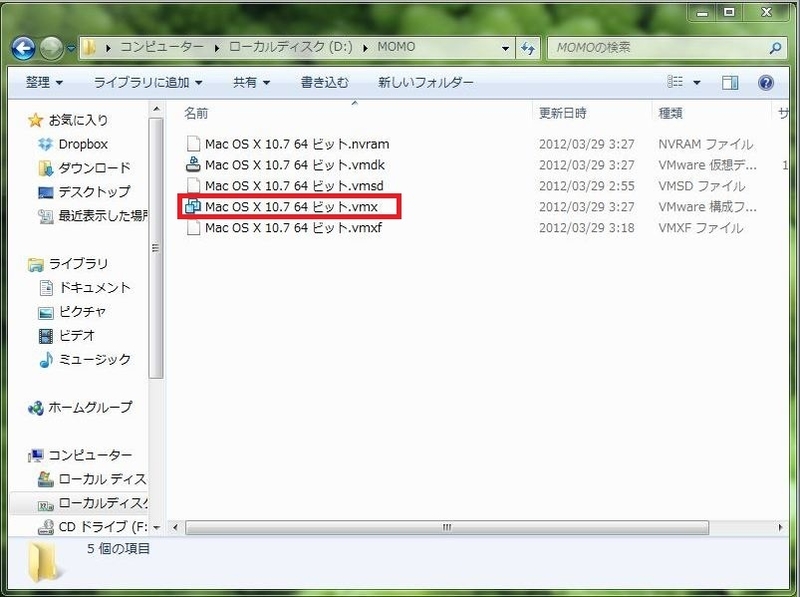Focus the MOMOの検索 search field
The width and height of the screenshot is (800, 597).
(658, 48)
